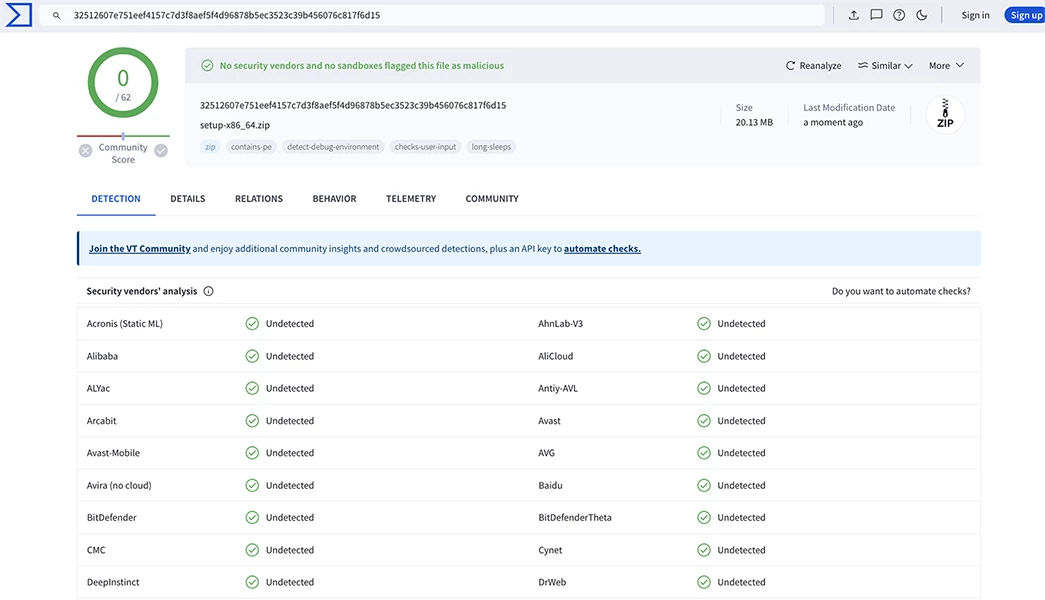The image size is (1045, 600).
Task: Click the contains-pe tag
Action: (x=251, y=147)
